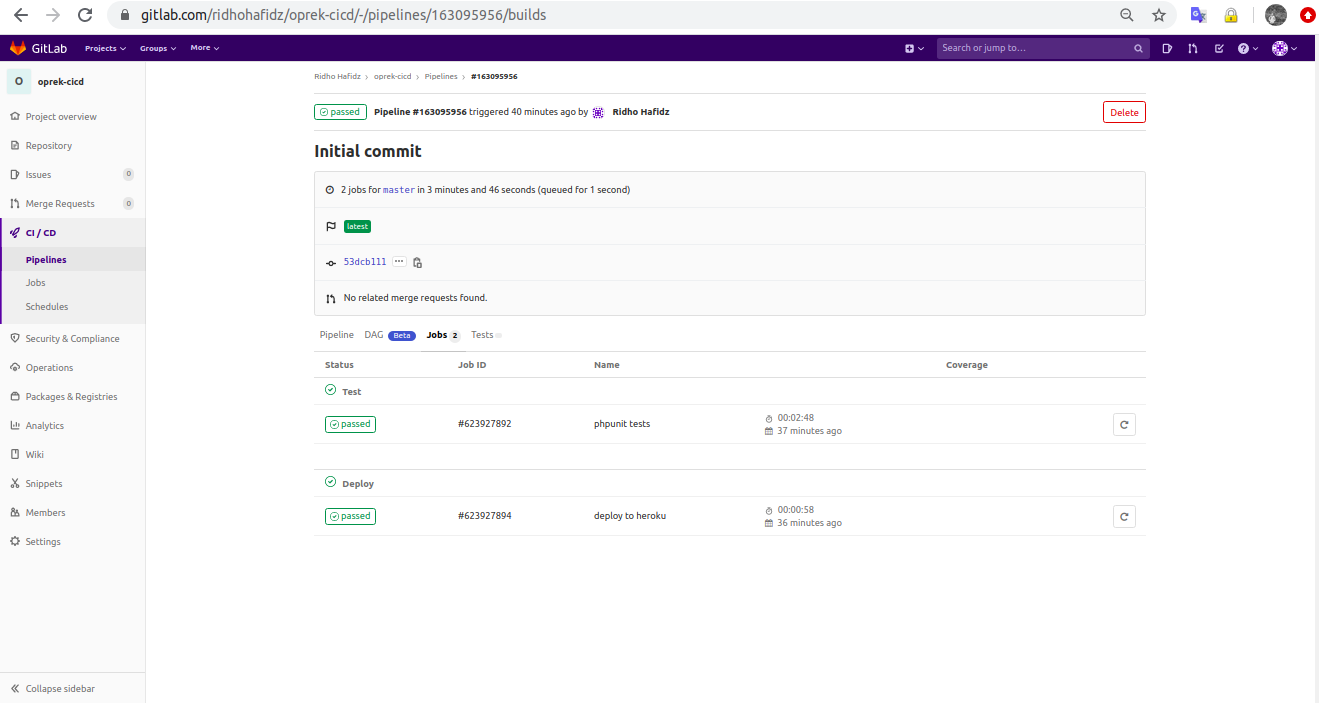Retry the deploy to heroku job

click(x=1124, y=517)
